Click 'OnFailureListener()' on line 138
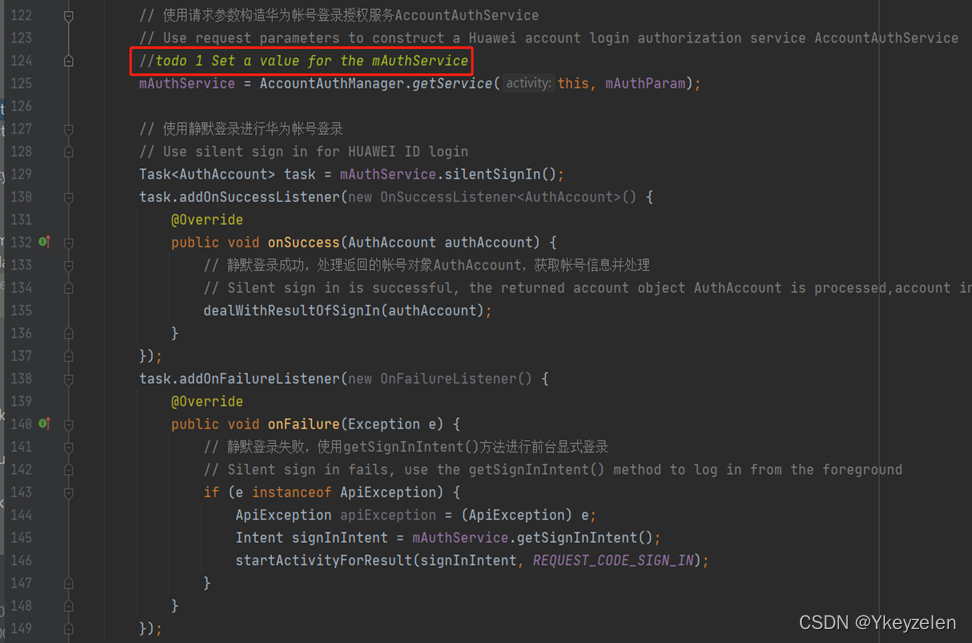Viewport: 972px width, 643px height. coord(456,379)
